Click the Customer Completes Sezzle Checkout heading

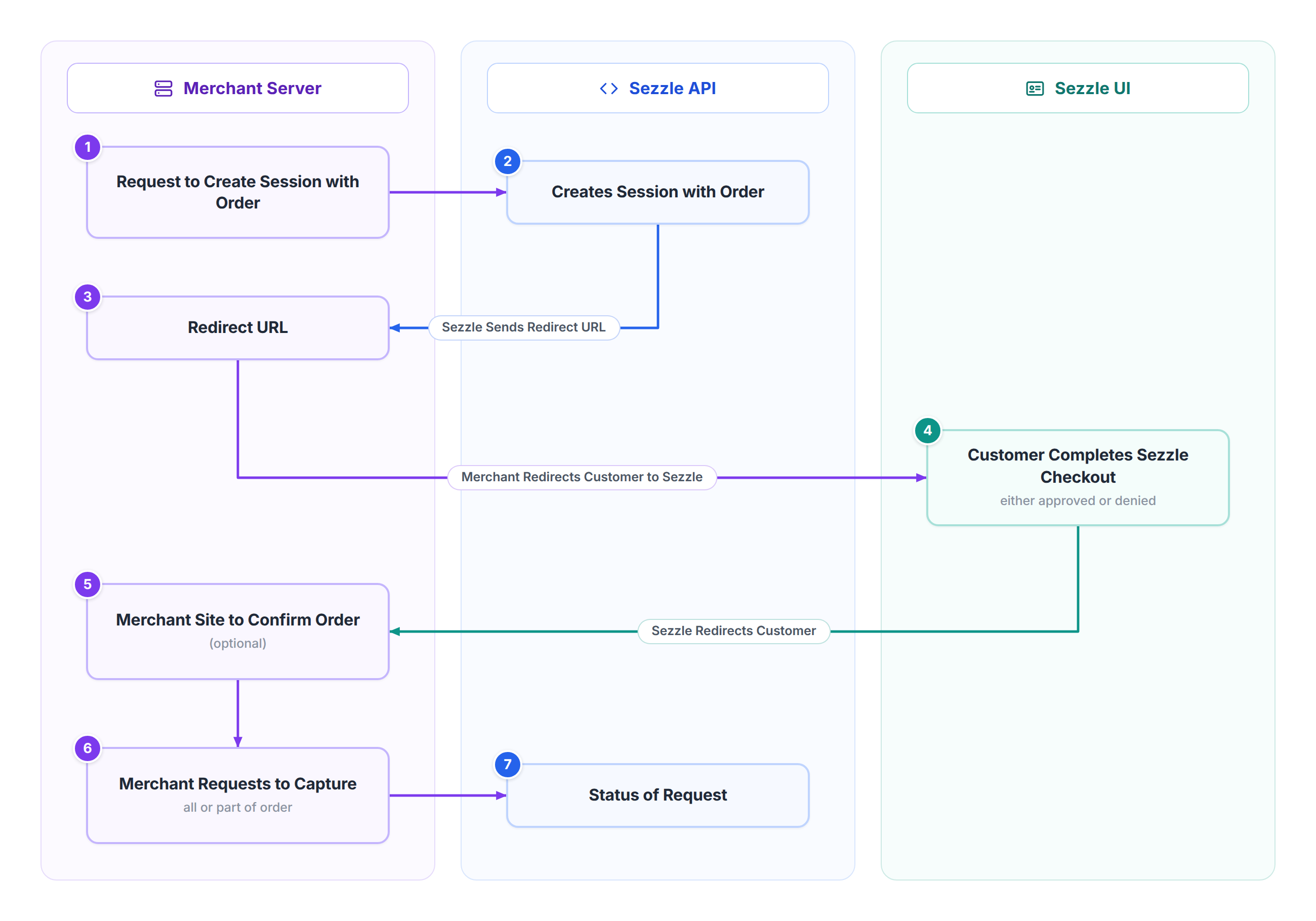point(1078,466)
